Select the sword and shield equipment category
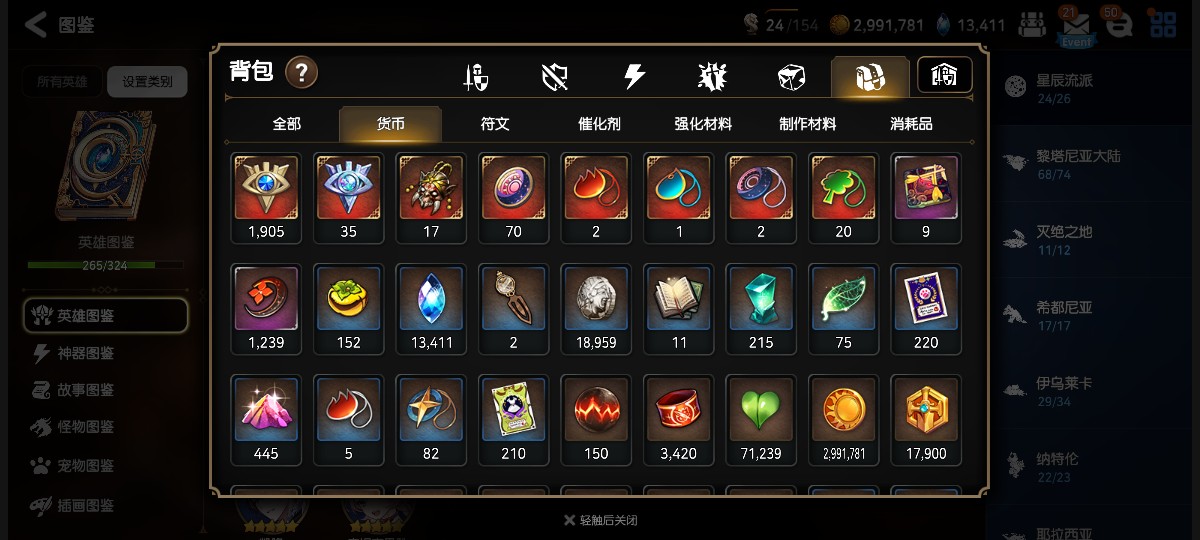The height and width of the screenshot is (540, 1200). [x=476, y=77]
